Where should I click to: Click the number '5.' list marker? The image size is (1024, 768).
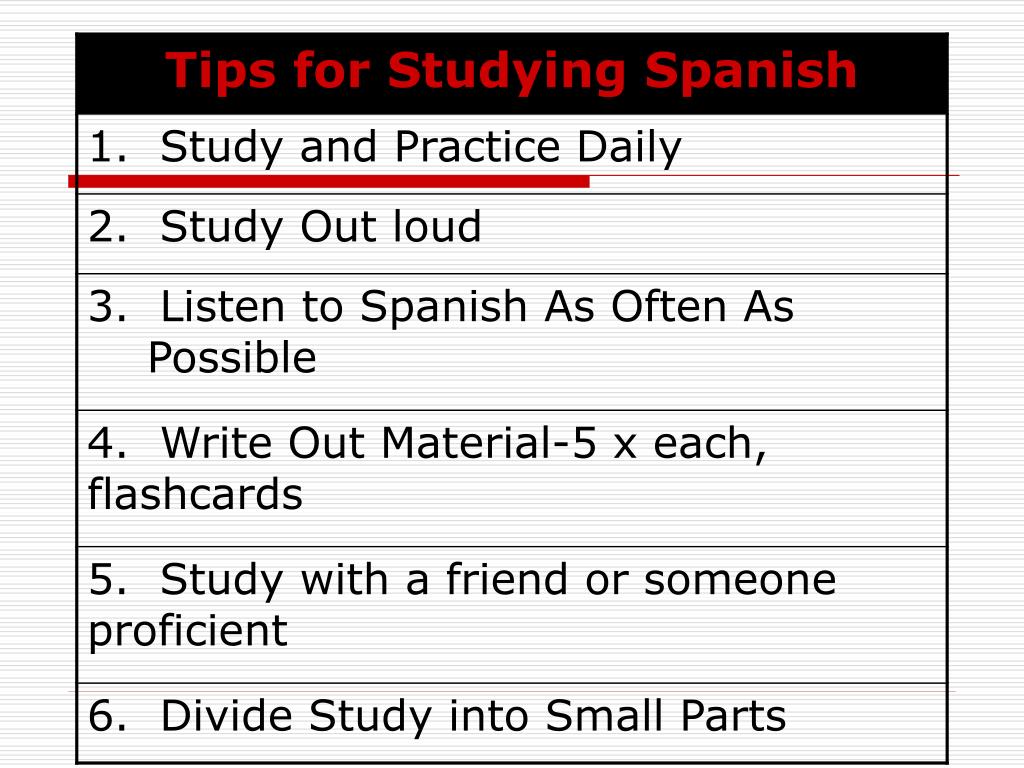click(x=108, y=579)
